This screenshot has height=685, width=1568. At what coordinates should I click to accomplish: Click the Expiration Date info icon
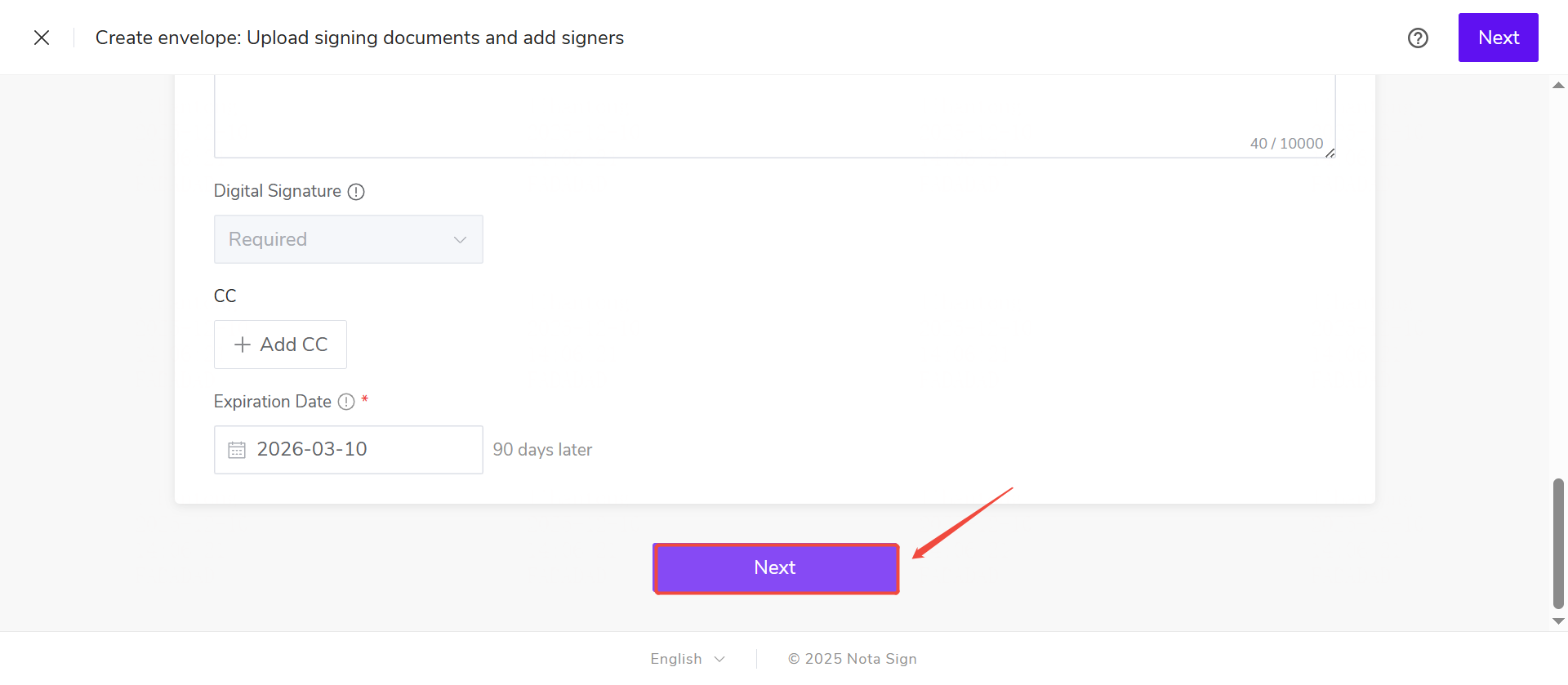tap(346, 402)
